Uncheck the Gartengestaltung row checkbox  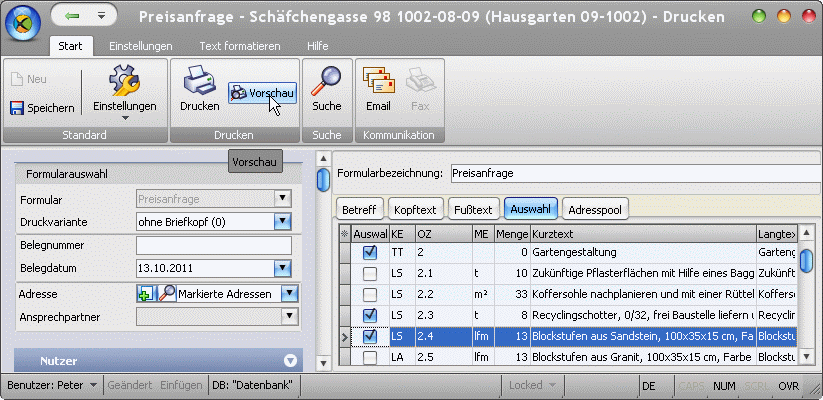point(369,253)
